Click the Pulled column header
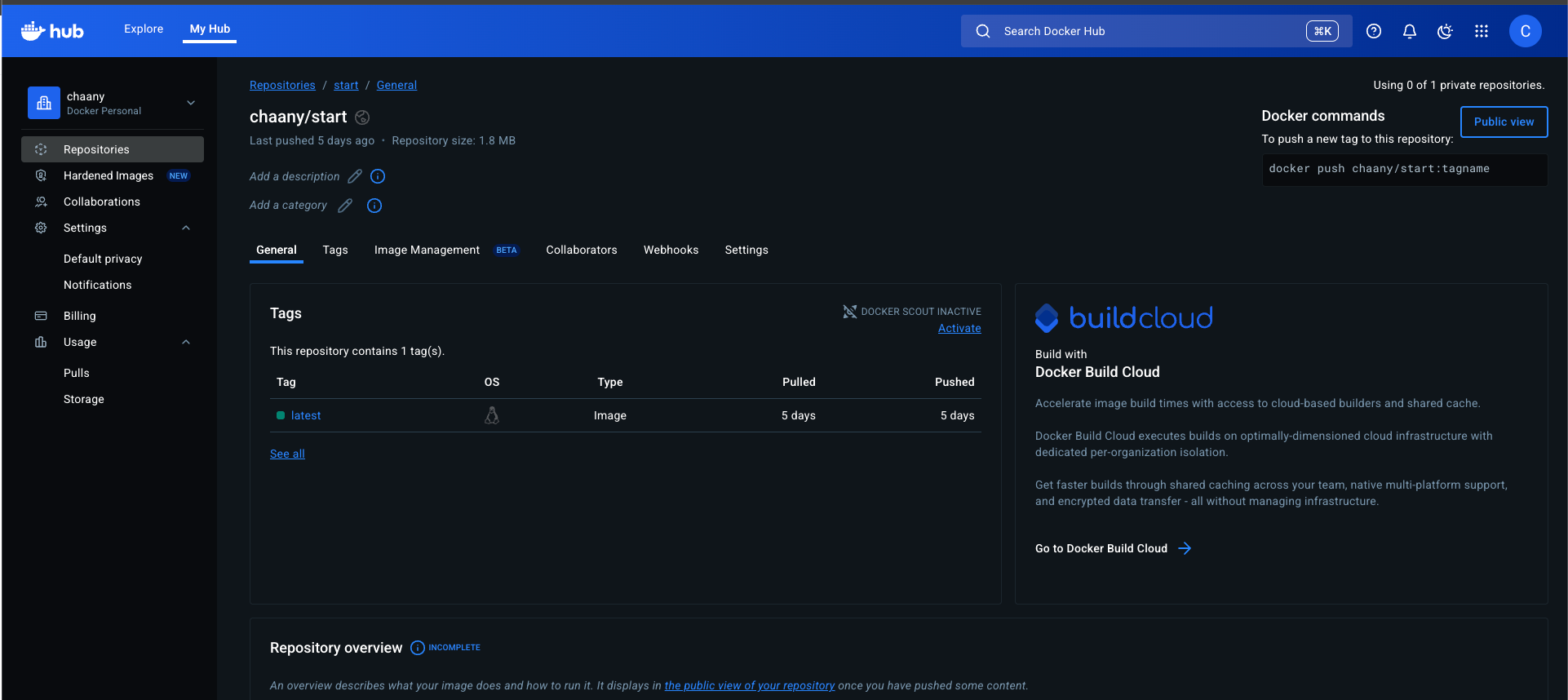This screenshot has width=1568, height=700. tap(799, 382)
